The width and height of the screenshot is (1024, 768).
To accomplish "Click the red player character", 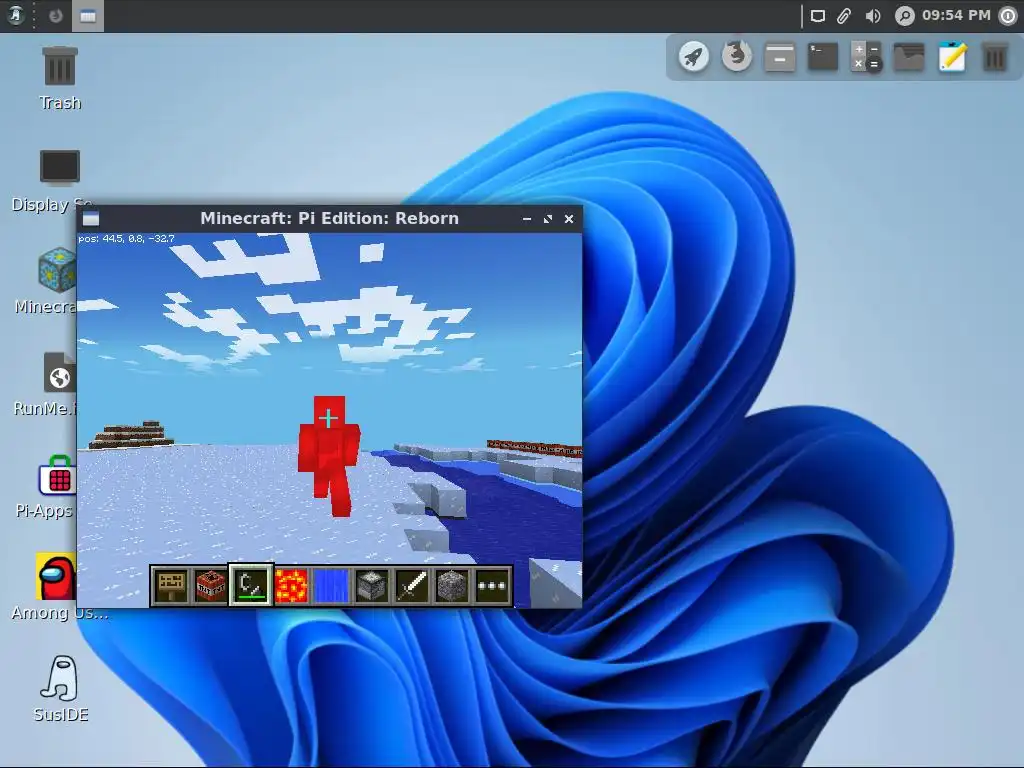I will 328,455.
